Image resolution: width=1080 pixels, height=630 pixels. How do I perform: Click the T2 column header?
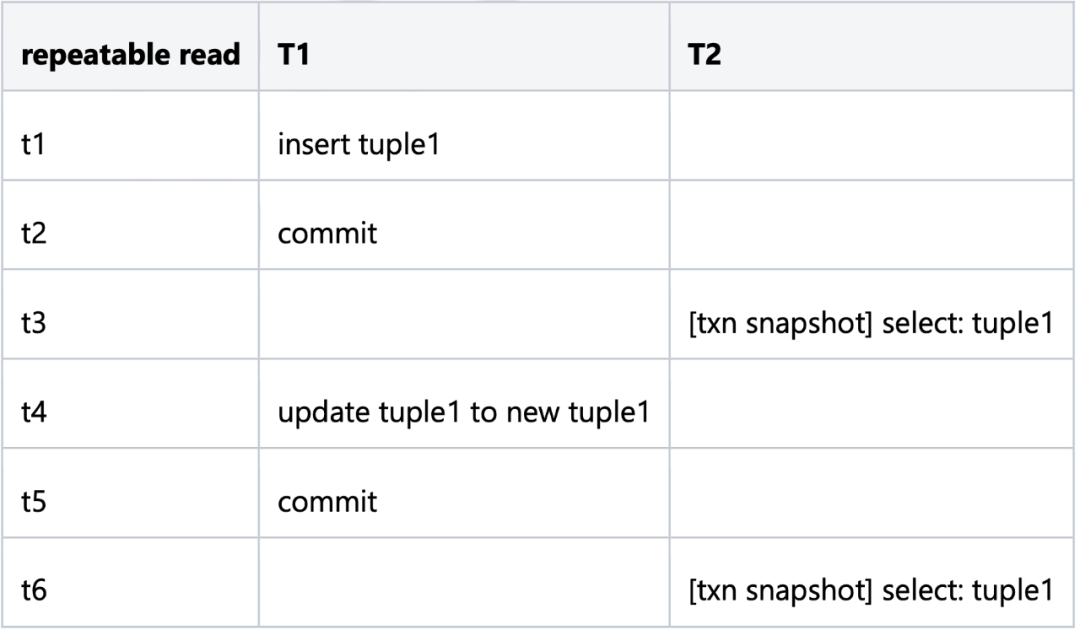click(x=706, y=57)
